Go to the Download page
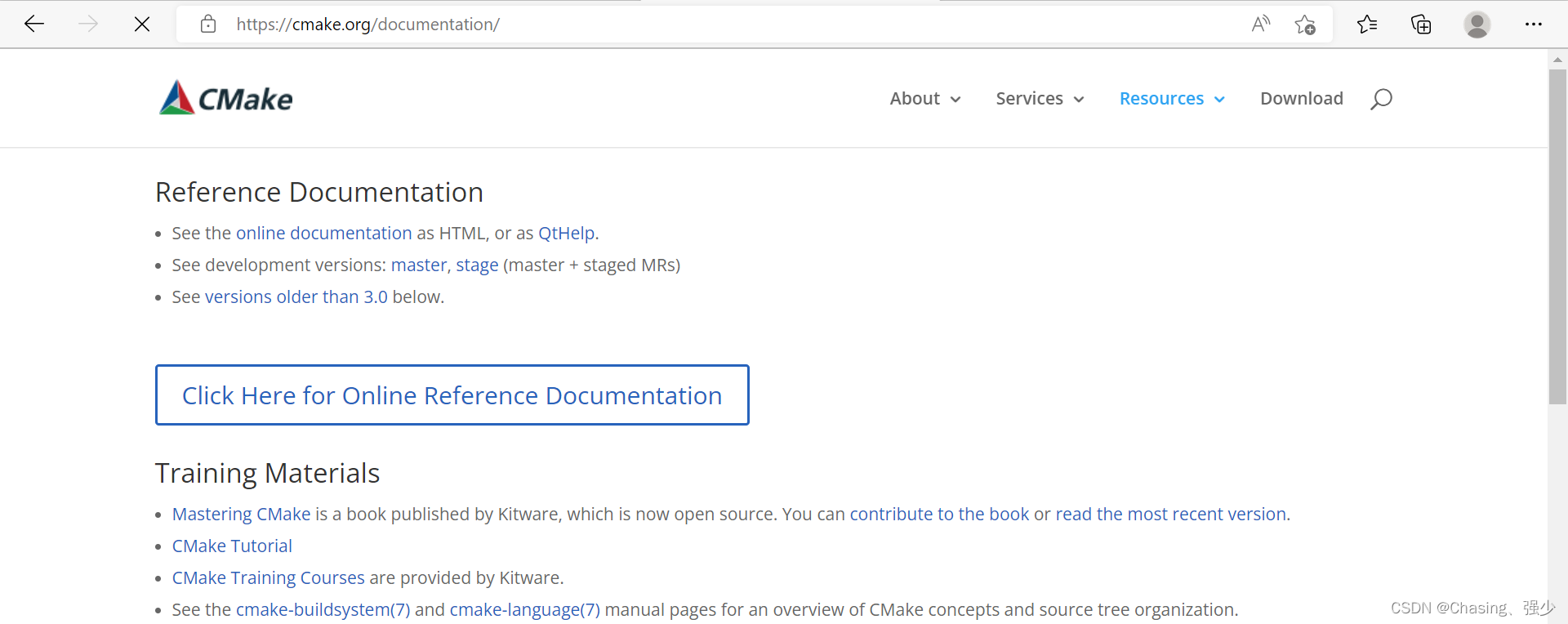The image size is (1568, 624). click(1301, 99)
